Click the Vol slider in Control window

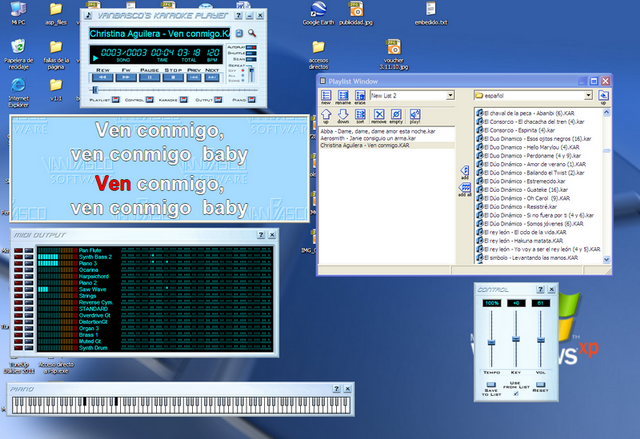pyautogui.click(x=541, y=340)
